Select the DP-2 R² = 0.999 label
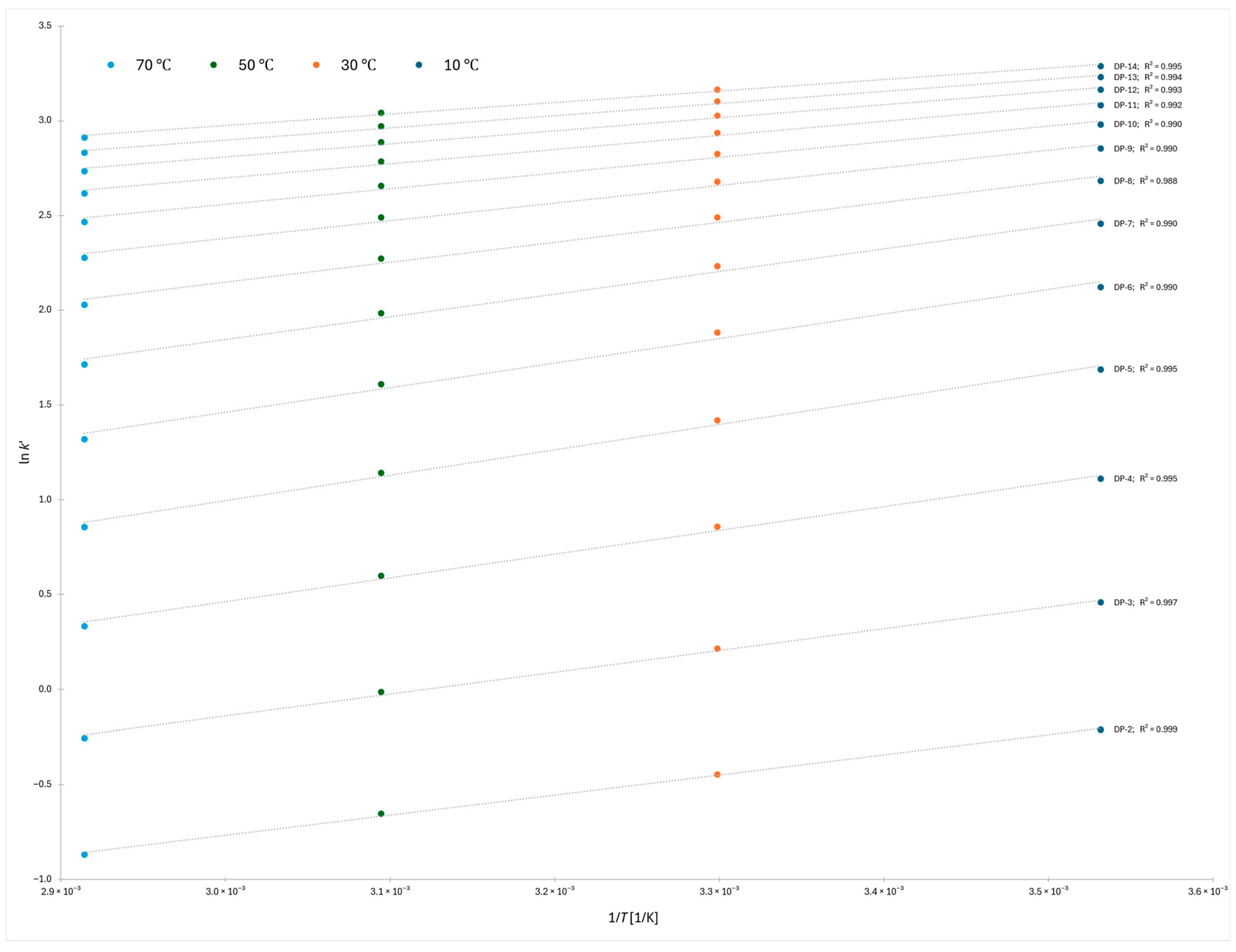The image size is (1236, 952). pyautogui.click(x=1145, y=729)
